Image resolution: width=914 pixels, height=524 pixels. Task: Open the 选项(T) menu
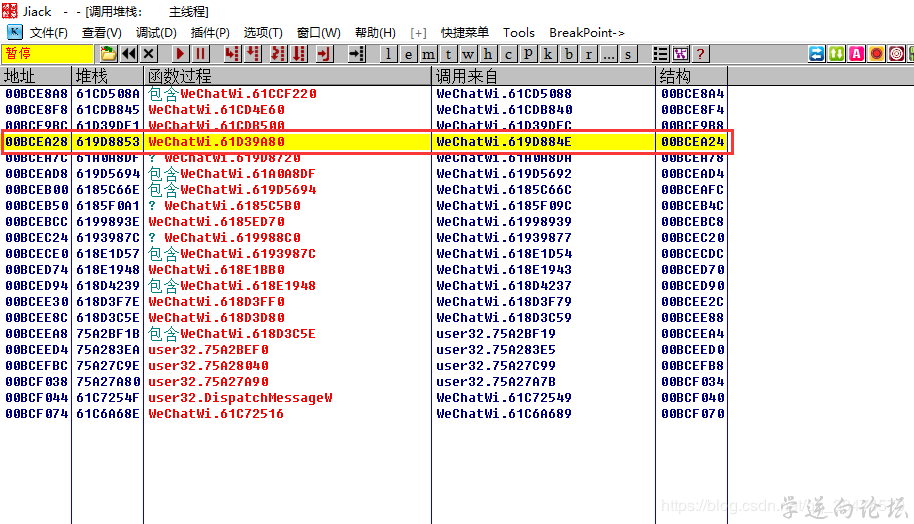[263, 33]
